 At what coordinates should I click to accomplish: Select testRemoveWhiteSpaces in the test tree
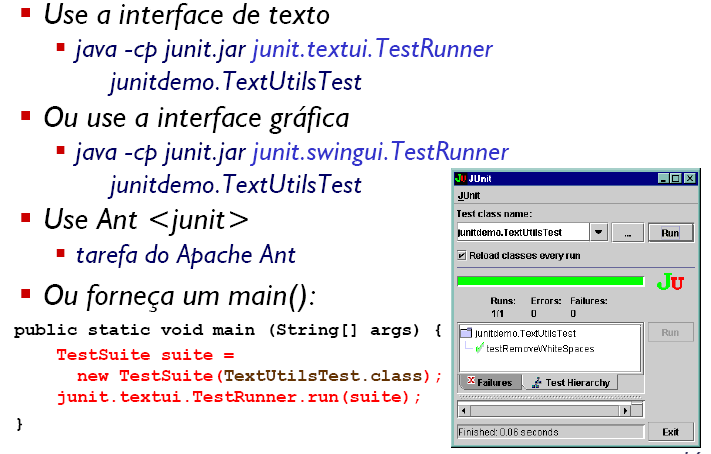click(x=540, y=349)
